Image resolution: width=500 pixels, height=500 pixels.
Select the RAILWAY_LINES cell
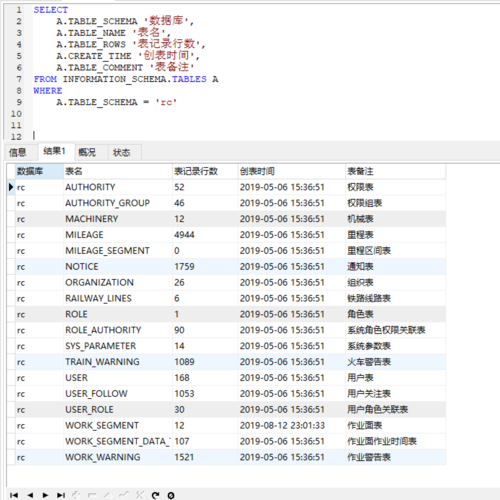(118, 298)
